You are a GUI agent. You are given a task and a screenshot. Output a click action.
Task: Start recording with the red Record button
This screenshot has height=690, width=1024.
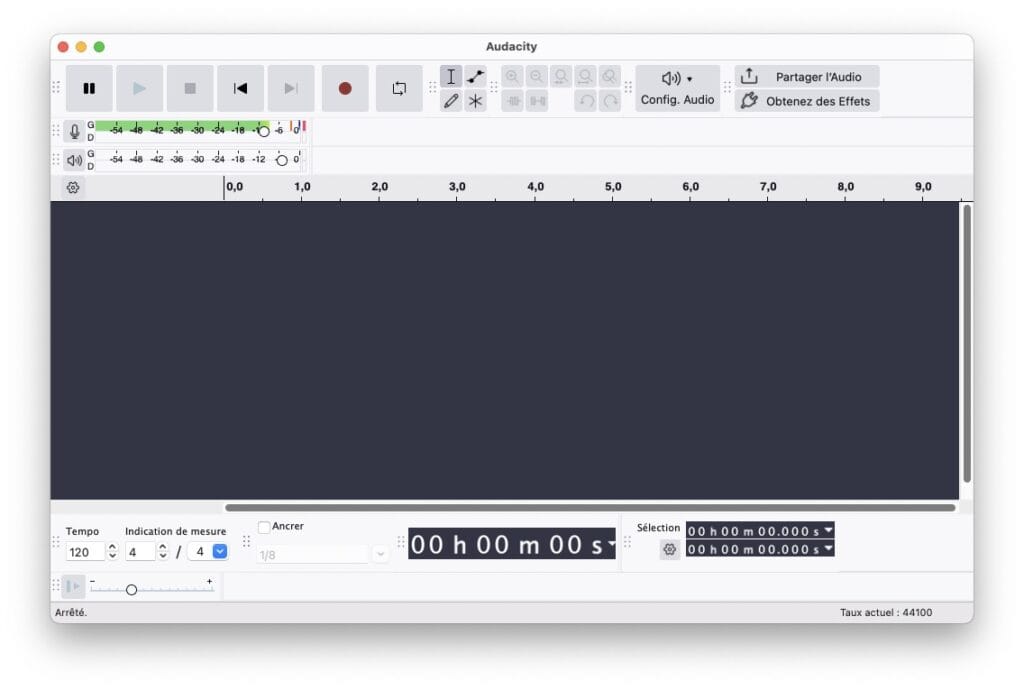345,88
